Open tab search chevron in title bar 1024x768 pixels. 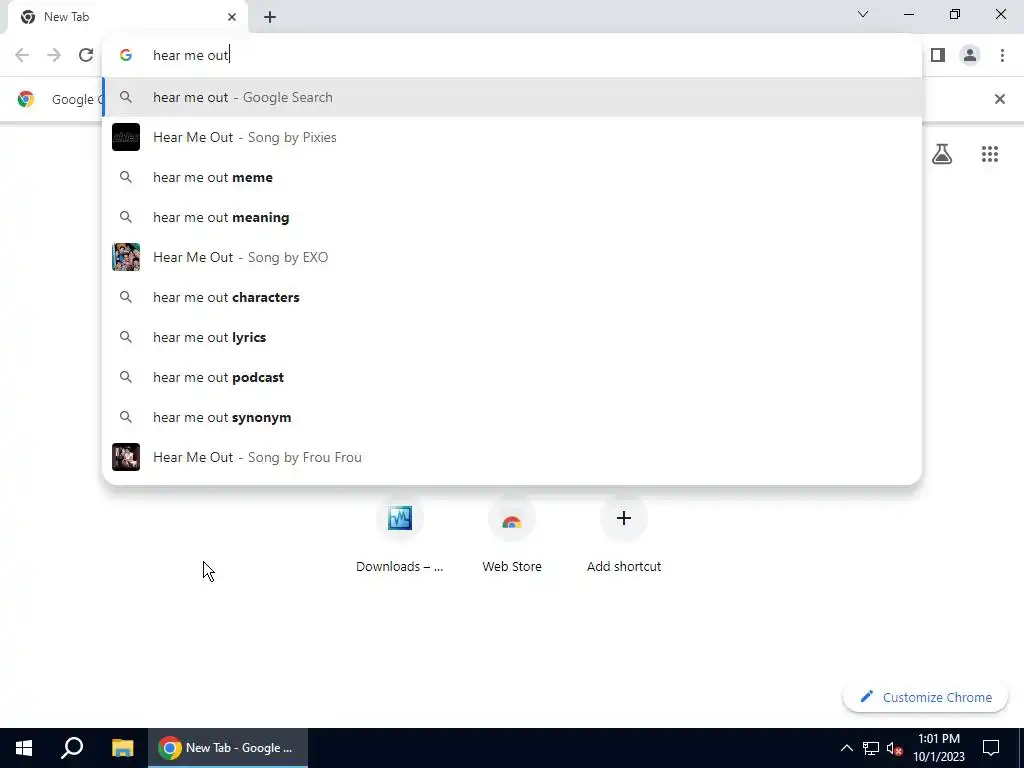[x=863, y=14]
